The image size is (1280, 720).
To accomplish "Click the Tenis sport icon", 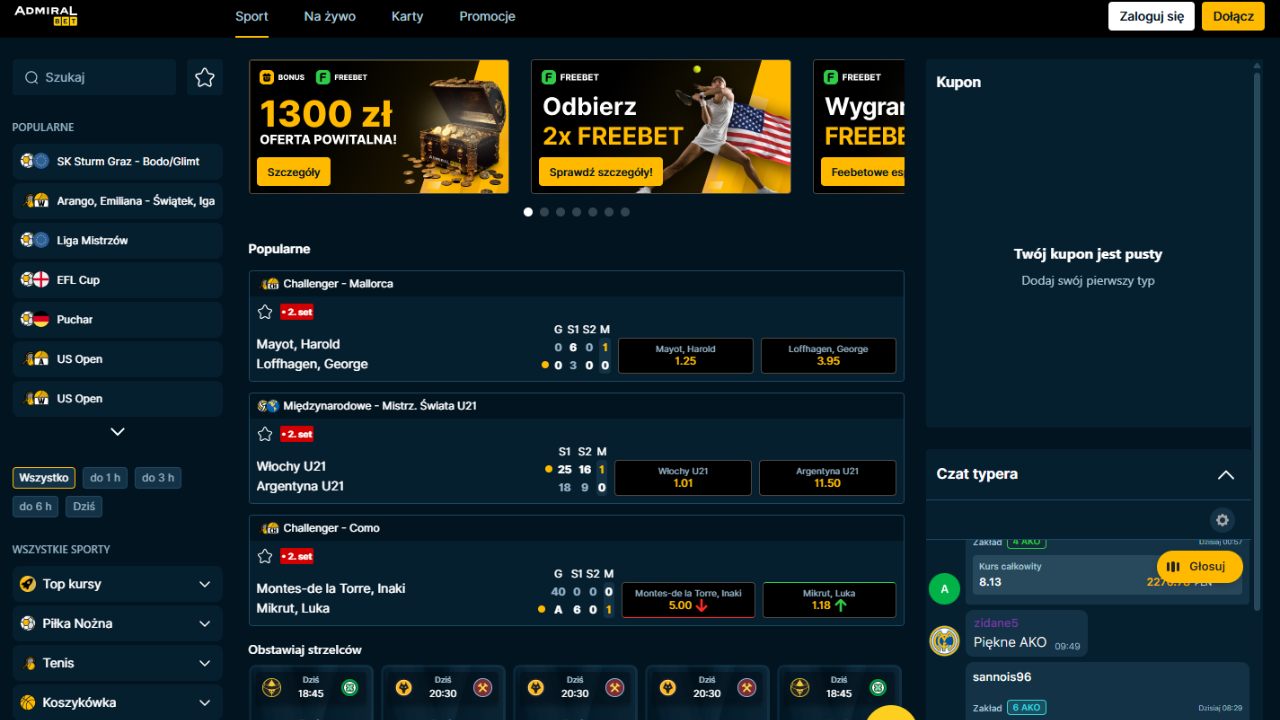I will click(x=28, y=663).
